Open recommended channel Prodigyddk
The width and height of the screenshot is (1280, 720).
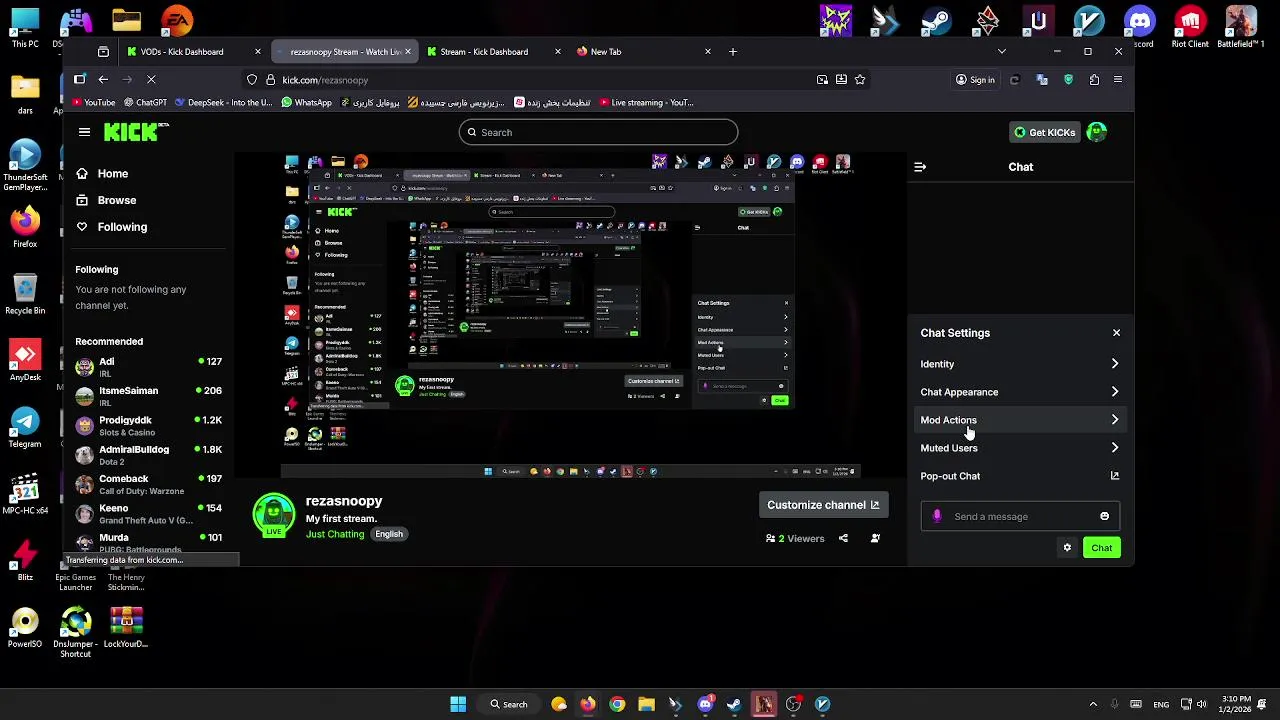click(148, 426)
